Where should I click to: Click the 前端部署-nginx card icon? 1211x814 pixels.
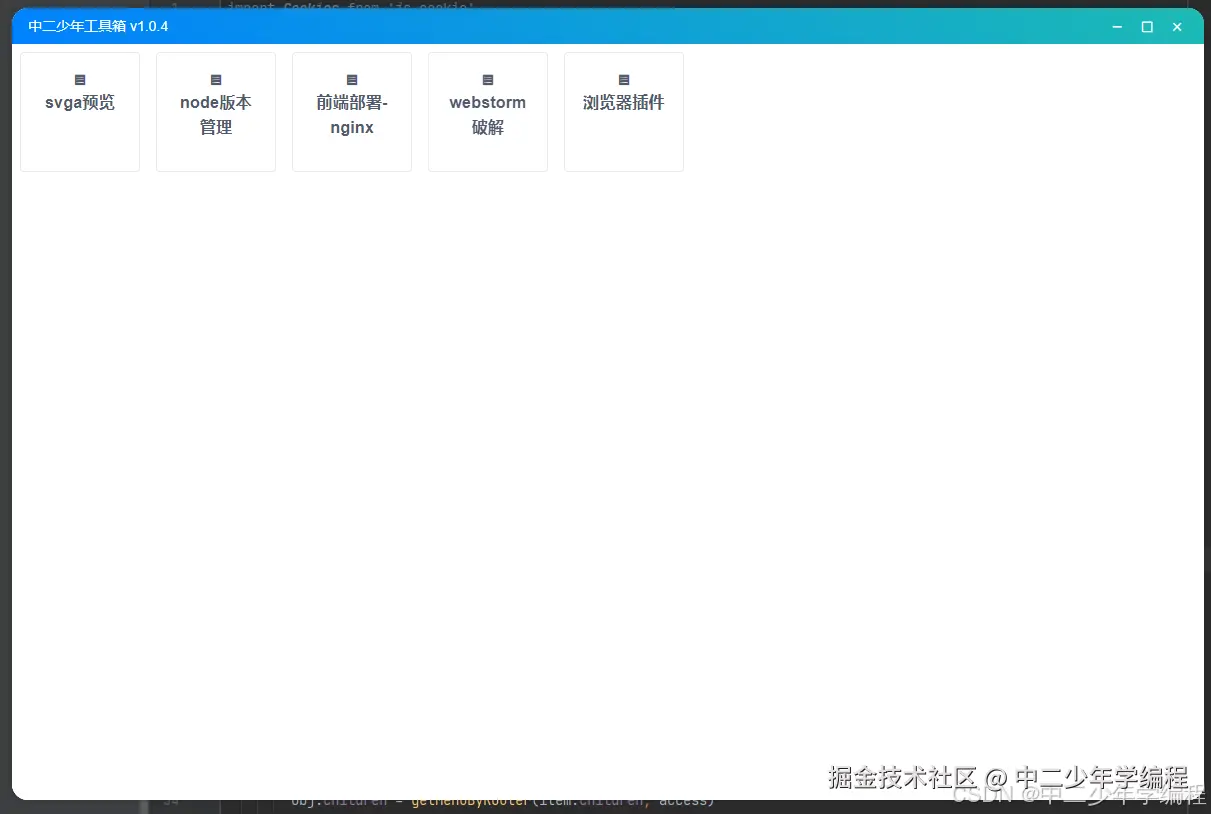[x=351, y=79]
